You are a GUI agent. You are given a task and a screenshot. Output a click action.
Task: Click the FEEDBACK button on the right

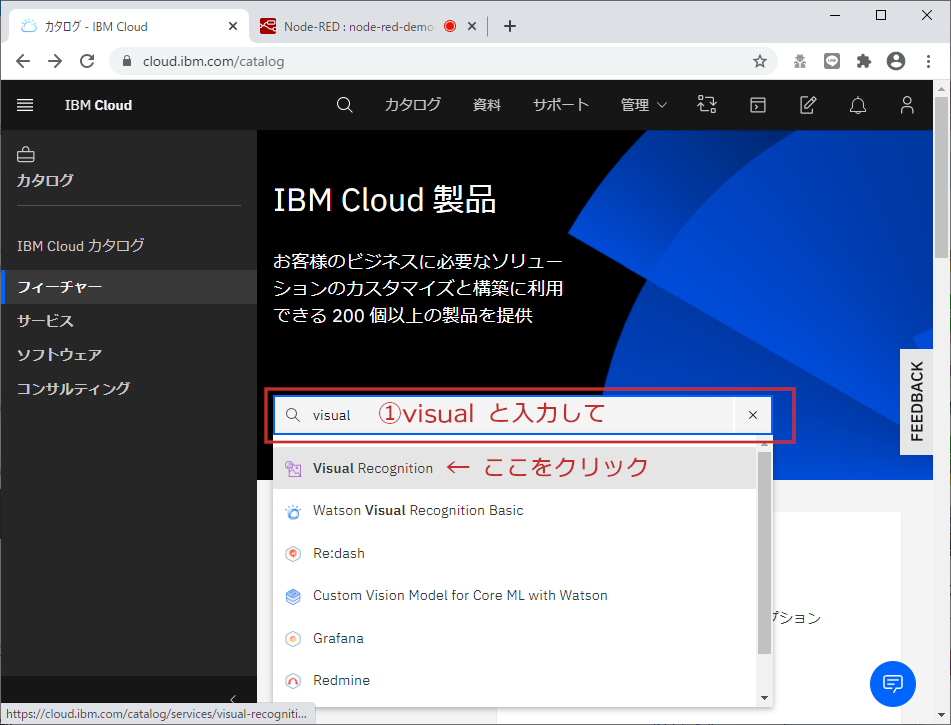[x=916, y=402]
